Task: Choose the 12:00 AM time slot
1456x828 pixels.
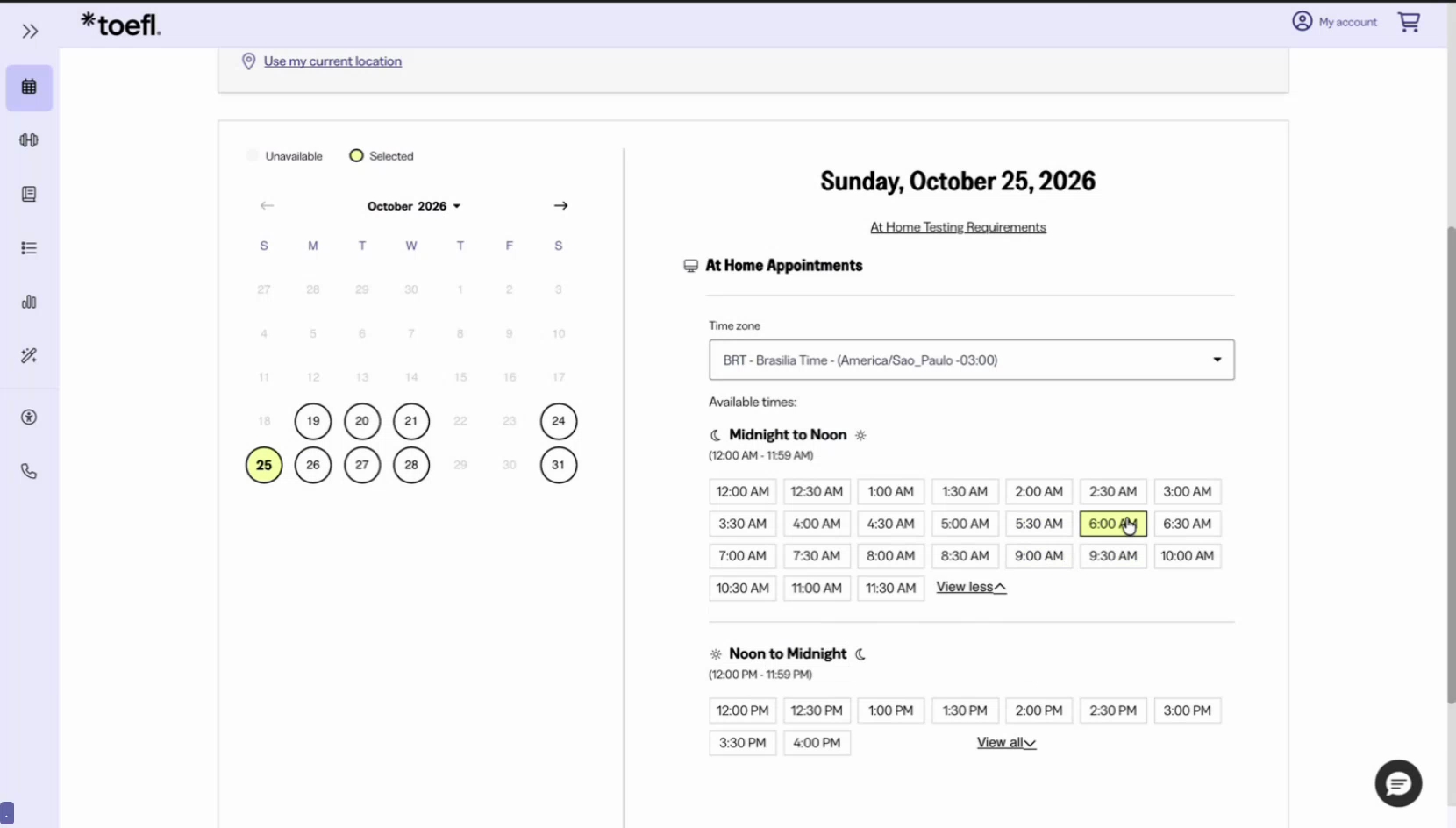Action: point(742,491)
